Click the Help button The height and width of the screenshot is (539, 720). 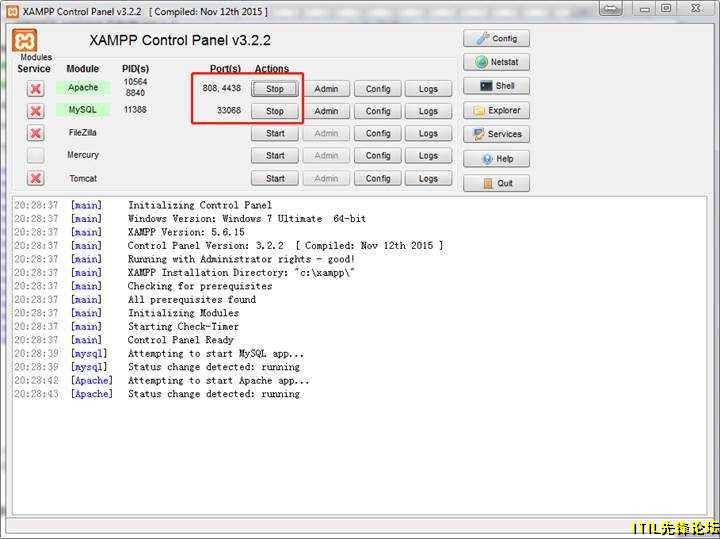[x=496, y=159]
